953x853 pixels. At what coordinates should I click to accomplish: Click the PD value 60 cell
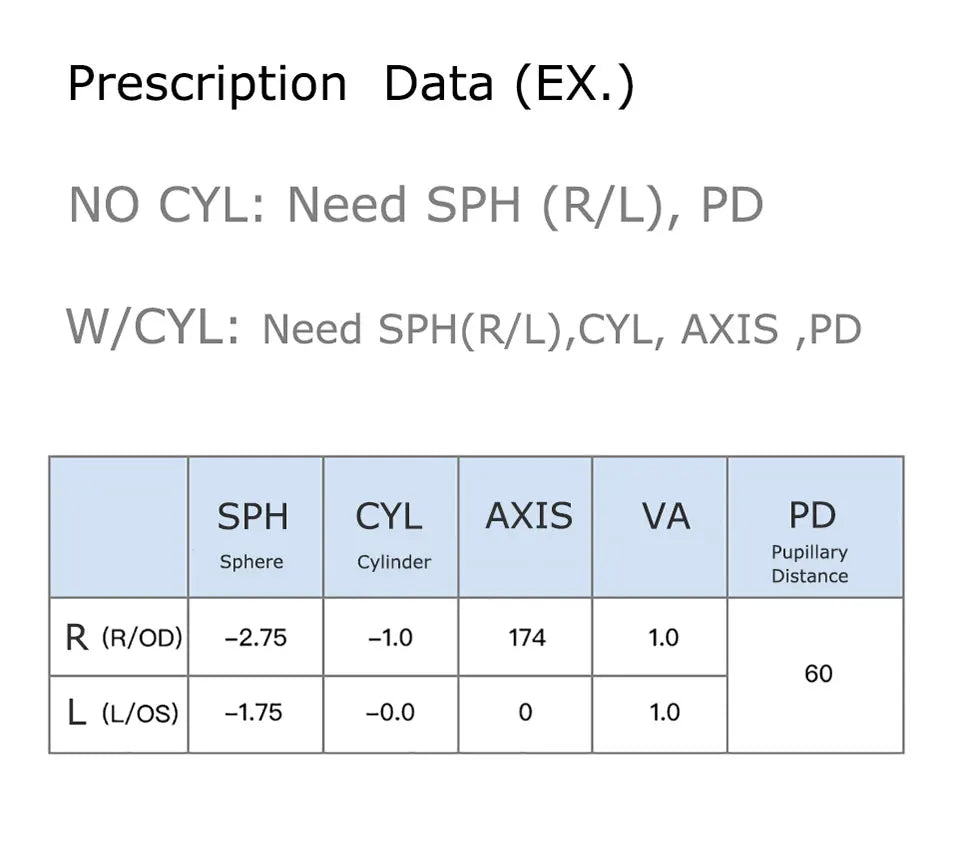coord(817,675)
